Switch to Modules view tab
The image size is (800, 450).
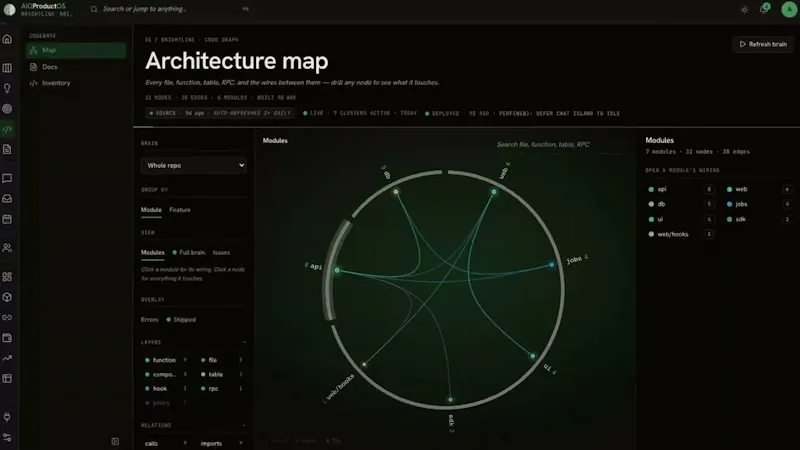pyautogui.click(x=153, y=253)
